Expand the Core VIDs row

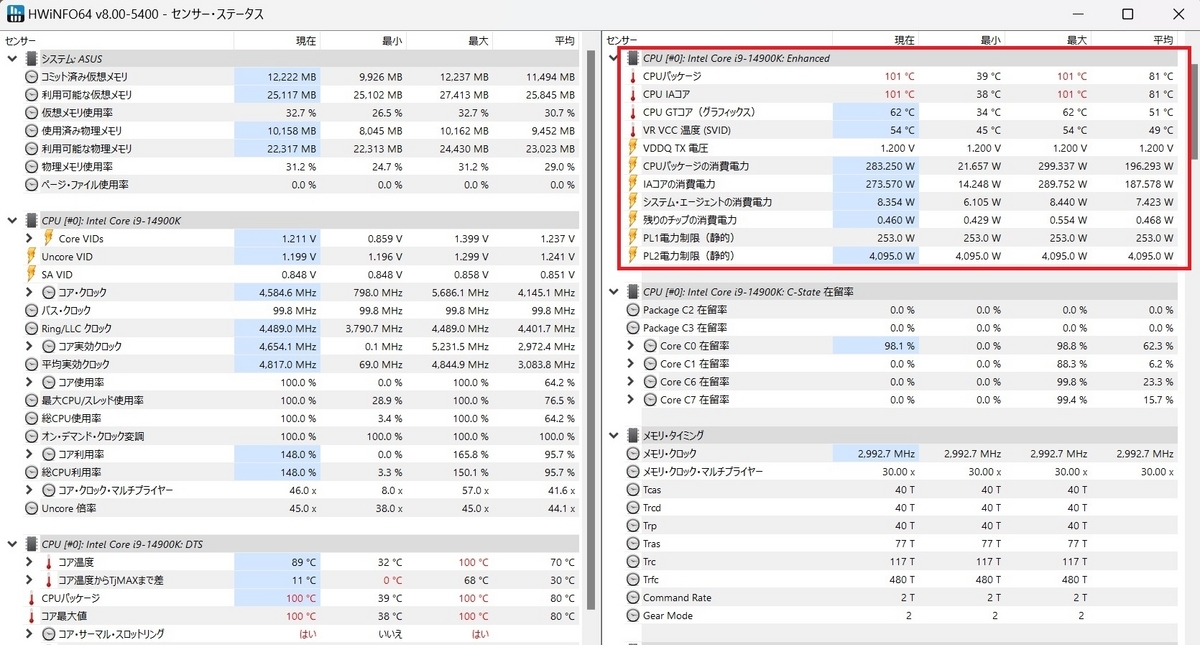pyautogui.click(x=30, y=239)
